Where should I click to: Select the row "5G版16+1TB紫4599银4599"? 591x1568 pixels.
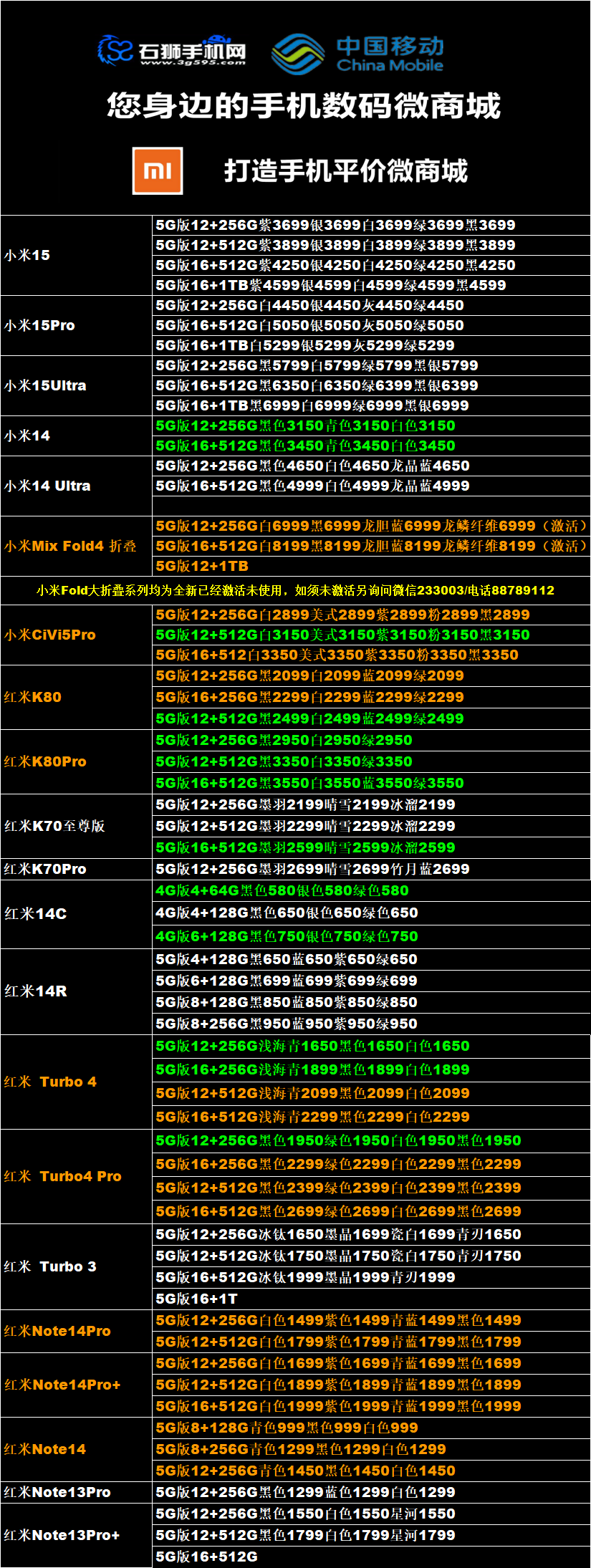click(x=372, y=285)
